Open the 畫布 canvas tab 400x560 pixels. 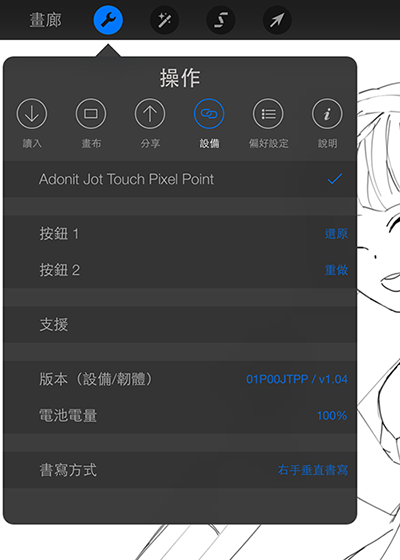[x=91, y=123]
